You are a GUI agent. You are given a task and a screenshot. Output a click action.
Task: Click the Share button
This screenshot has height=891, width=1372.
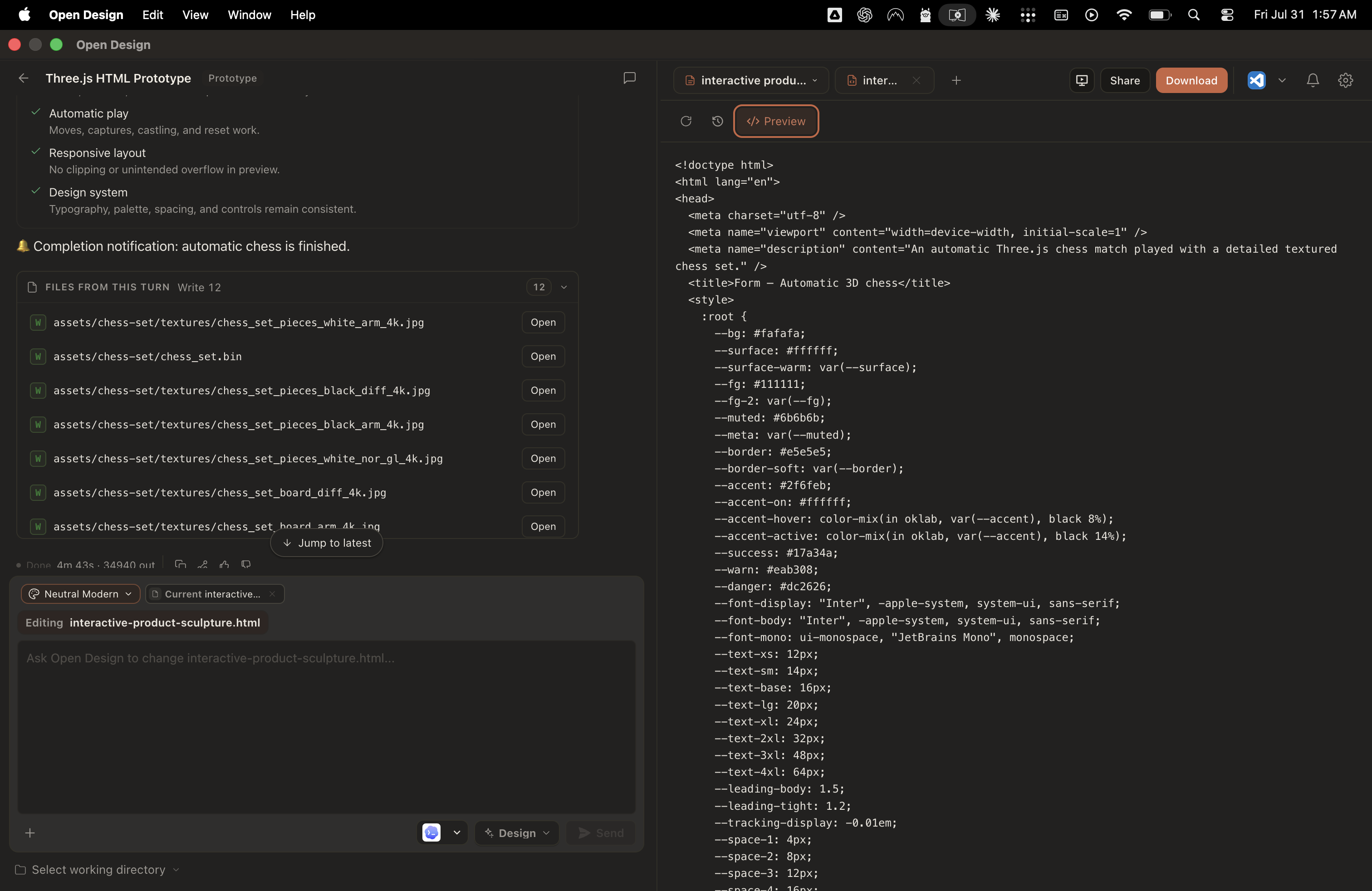[1125, 80]
